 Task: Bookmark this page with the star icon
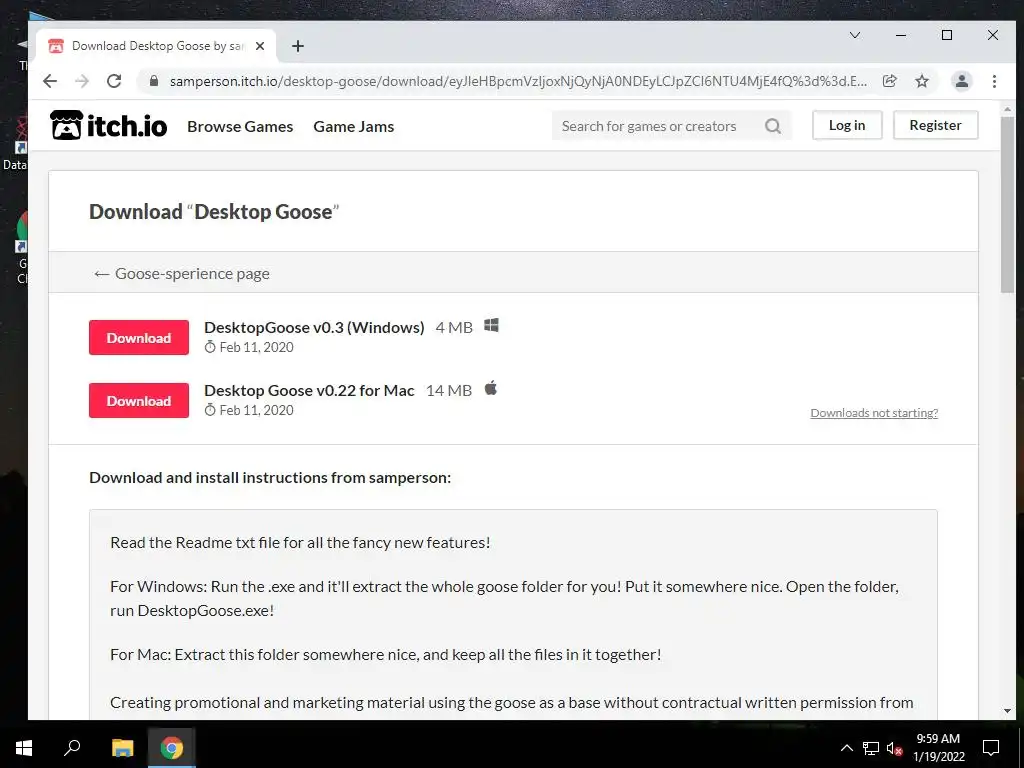(921, 81)
